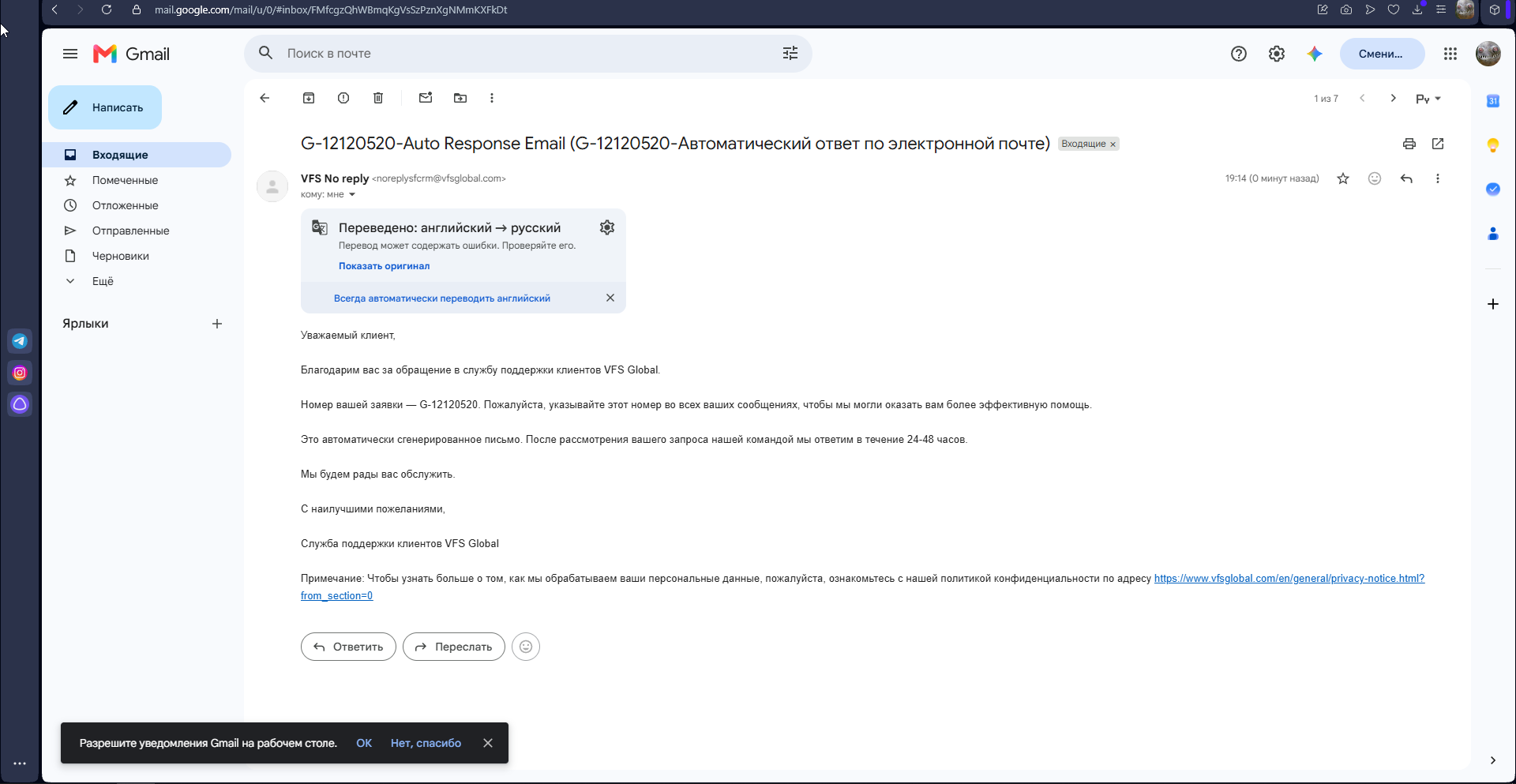Dismiss the auto-translate suggestion
Screen dimensions: 1516x784
click(x=610, y=298)
